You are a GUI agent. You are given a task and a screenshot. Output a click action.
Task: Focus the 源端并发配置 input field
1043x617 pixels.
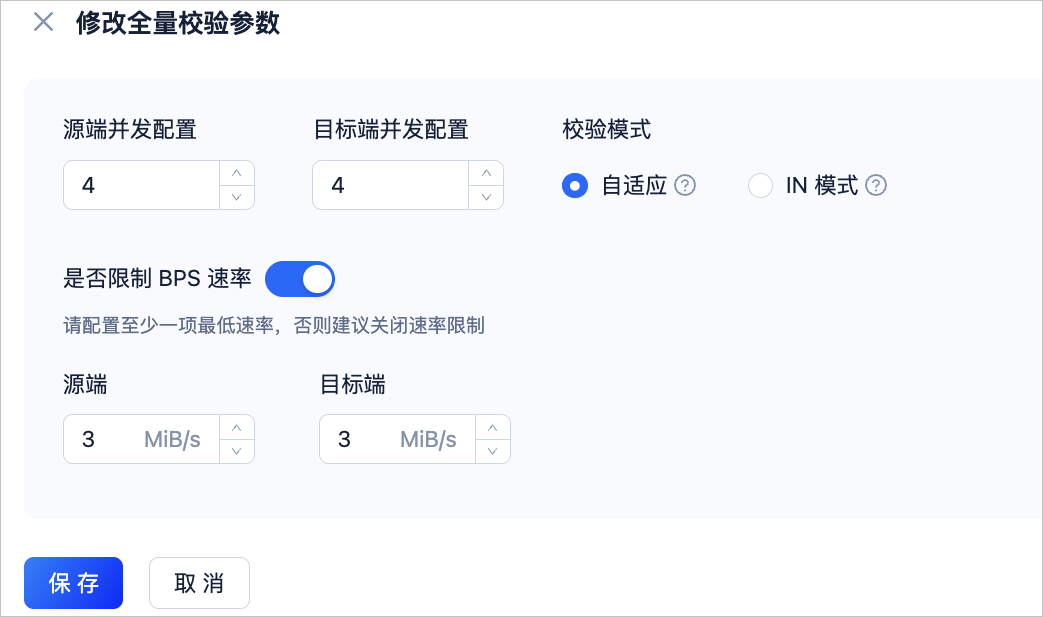[x=142, y=185]
